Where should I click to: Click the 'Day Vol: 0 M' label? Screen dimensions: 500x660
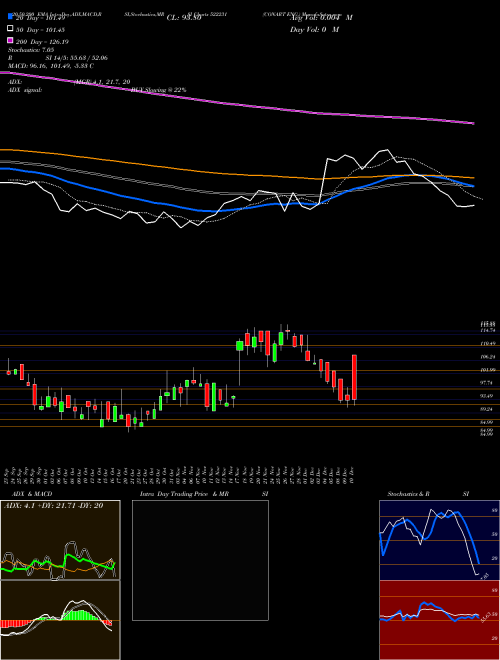314,29
